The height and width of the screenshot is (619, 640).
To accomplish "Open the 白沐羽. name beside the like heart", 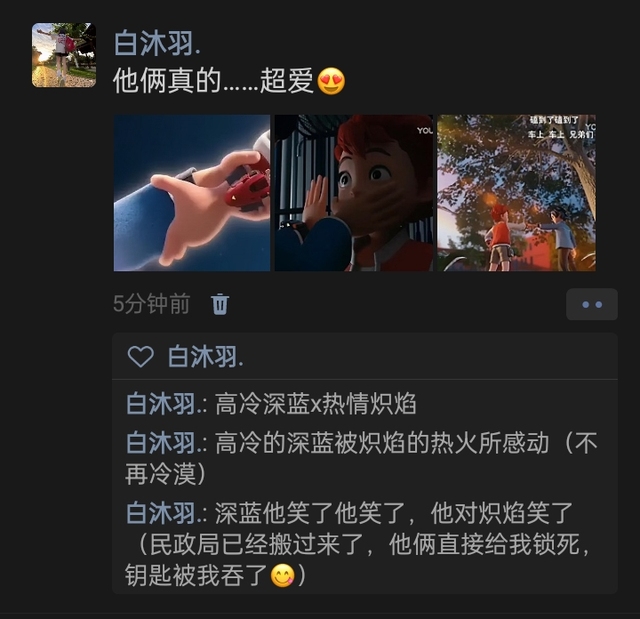I will point(205,357).
